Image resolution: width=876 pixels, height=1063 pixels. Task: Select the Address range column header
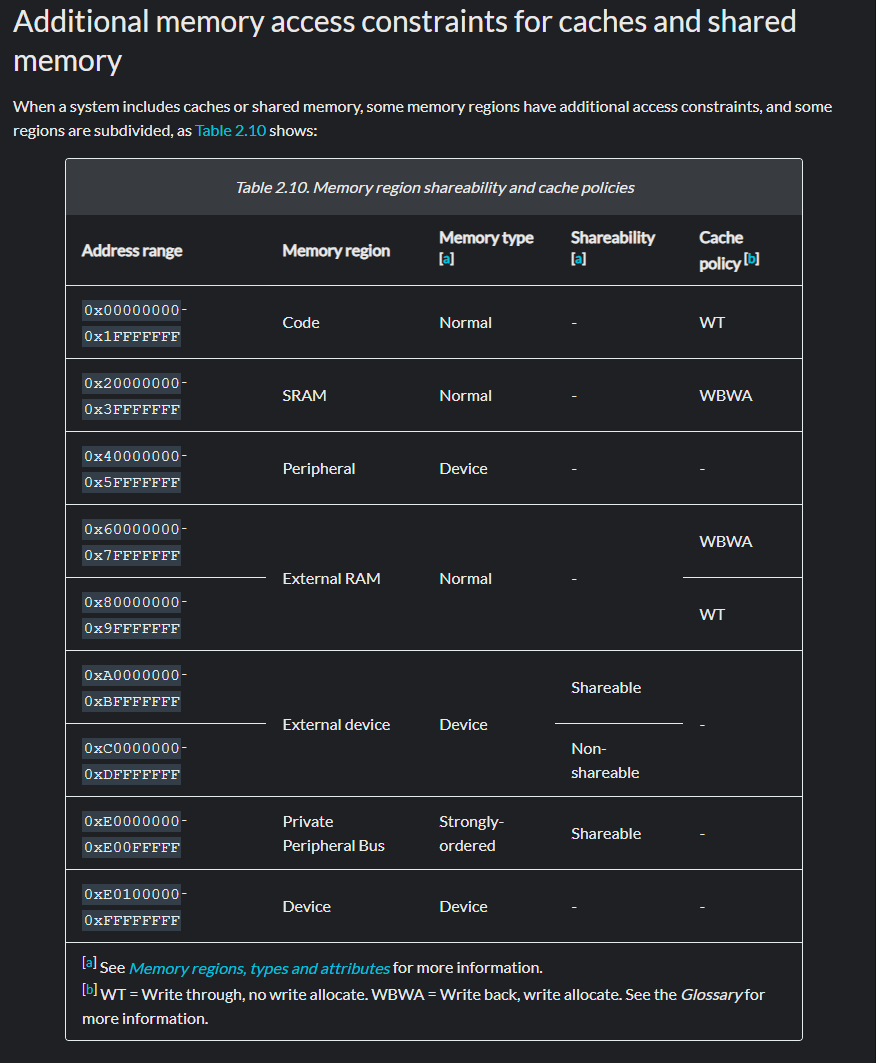point(132,250)
